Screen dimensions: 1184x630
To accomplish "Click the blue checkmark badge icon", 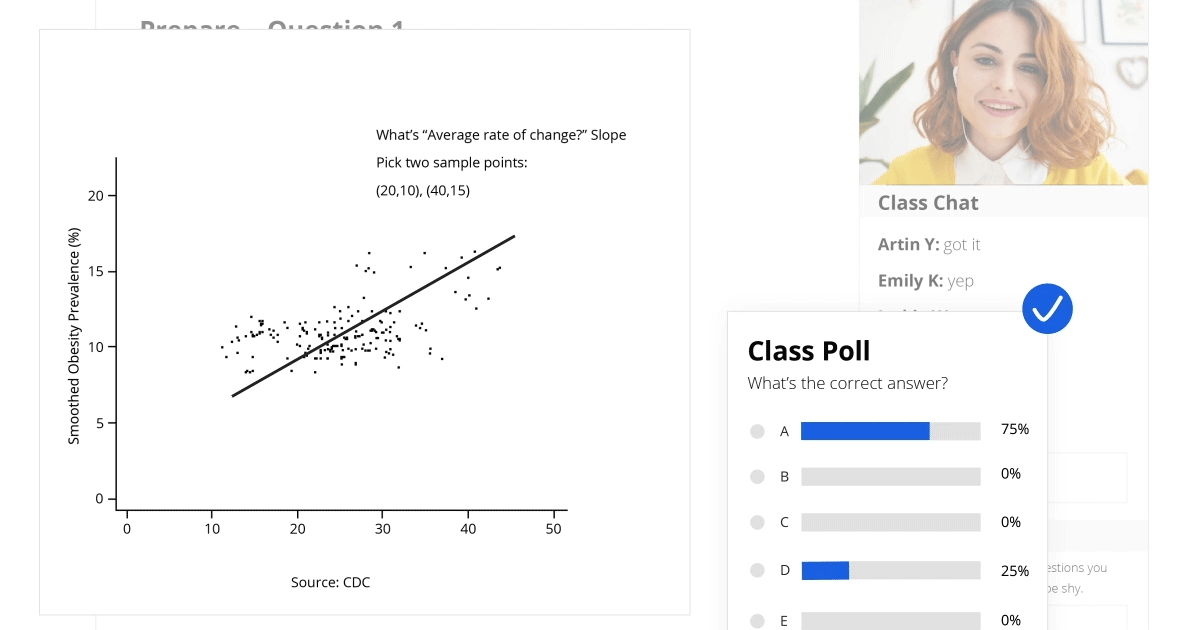I will (x=1047, y=309).
